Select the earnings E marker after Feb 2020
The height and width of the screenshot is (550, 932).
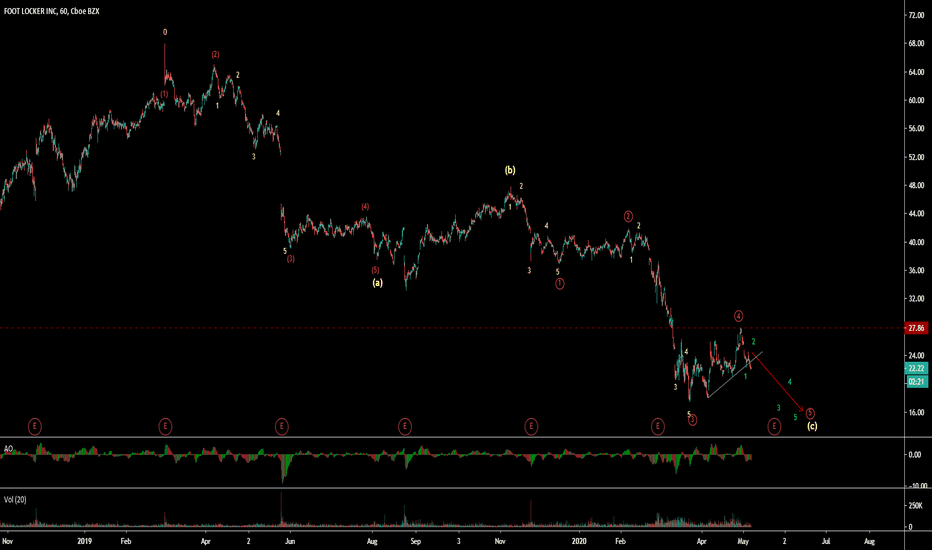[657, 426]
